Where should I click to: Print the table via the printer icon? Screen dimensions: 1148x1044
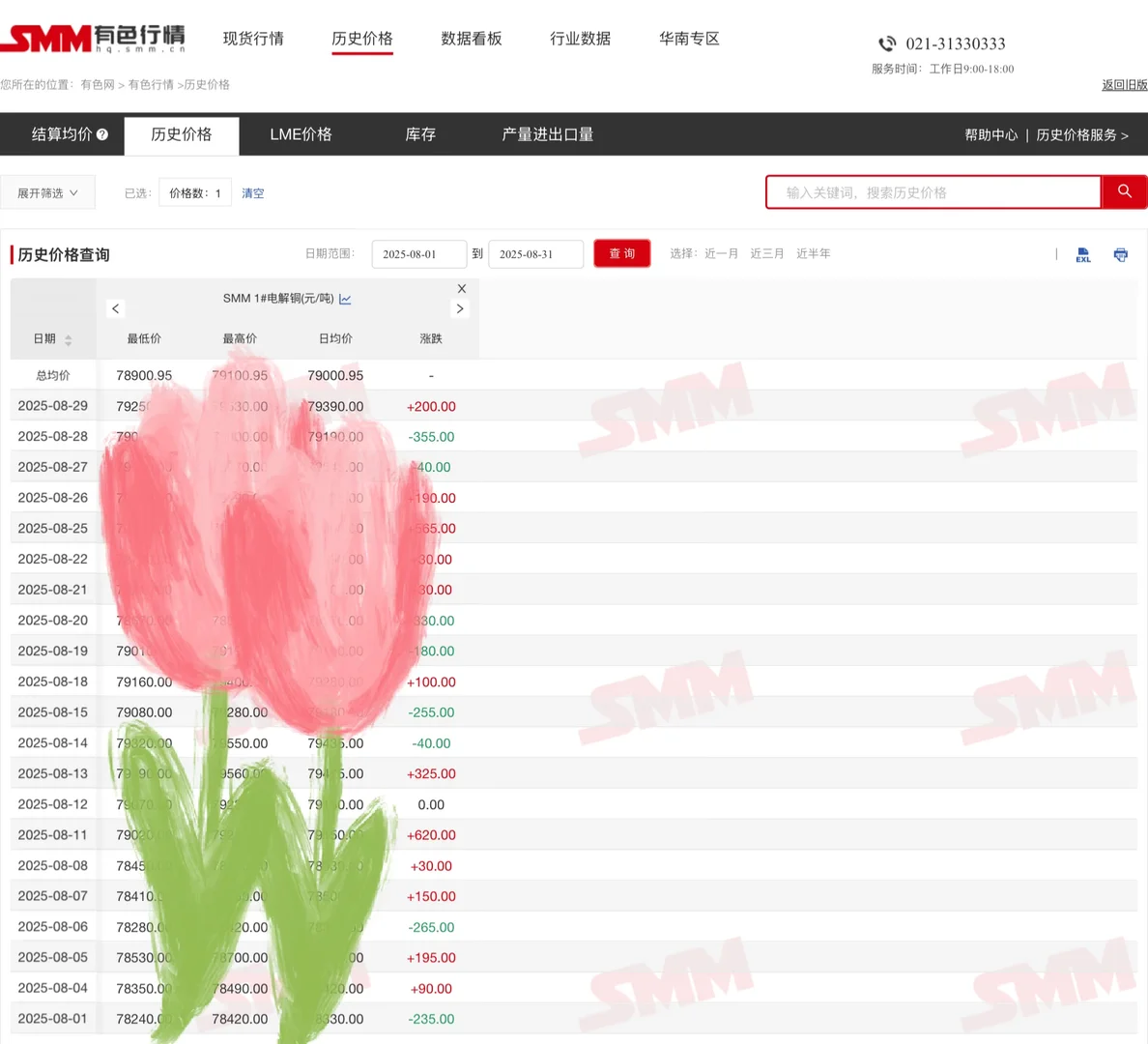coord(1120,254)
